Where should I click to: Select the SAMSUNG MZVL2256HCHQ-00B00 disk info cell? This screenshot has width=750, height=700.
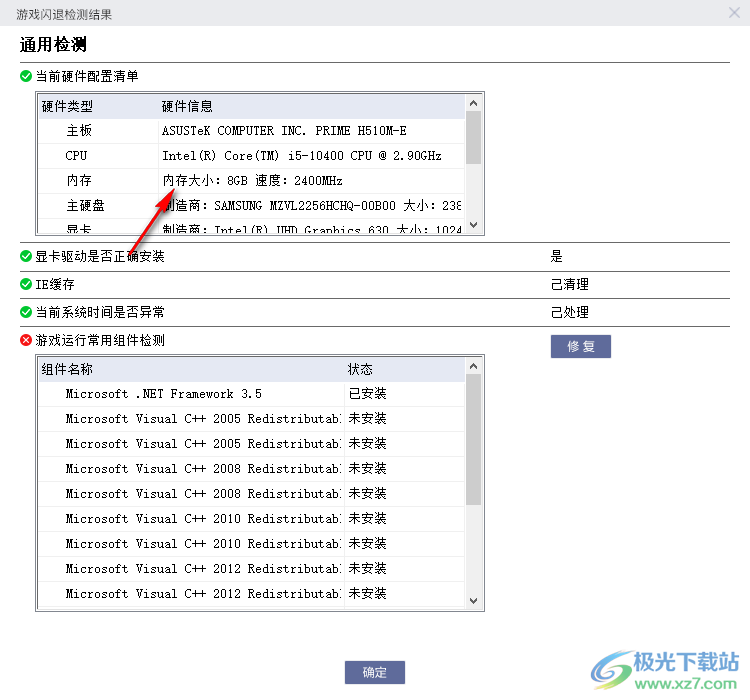(x=311, y=206)
